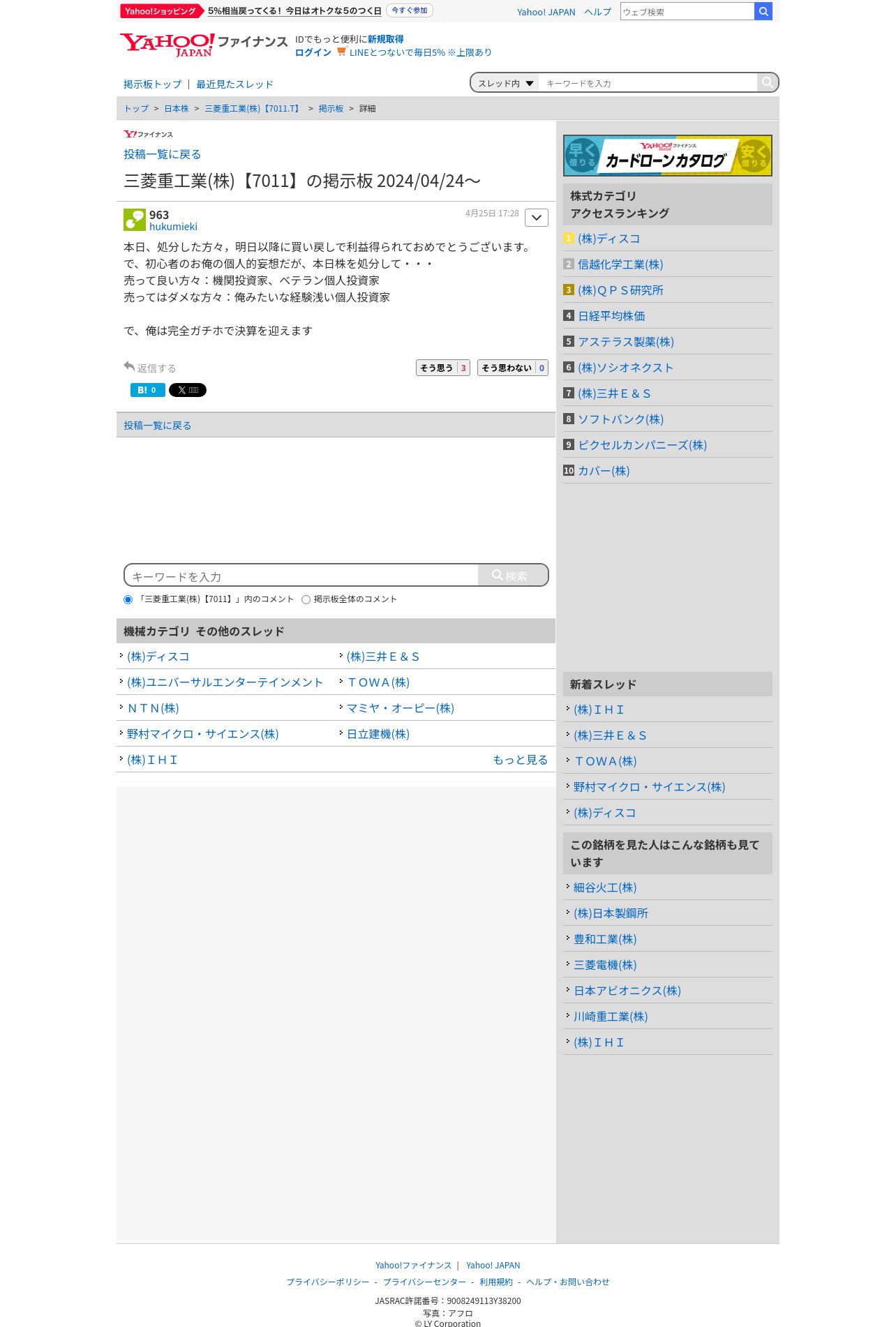Open ranking #6 (株)ソシオネクスト

click(625, 368)
